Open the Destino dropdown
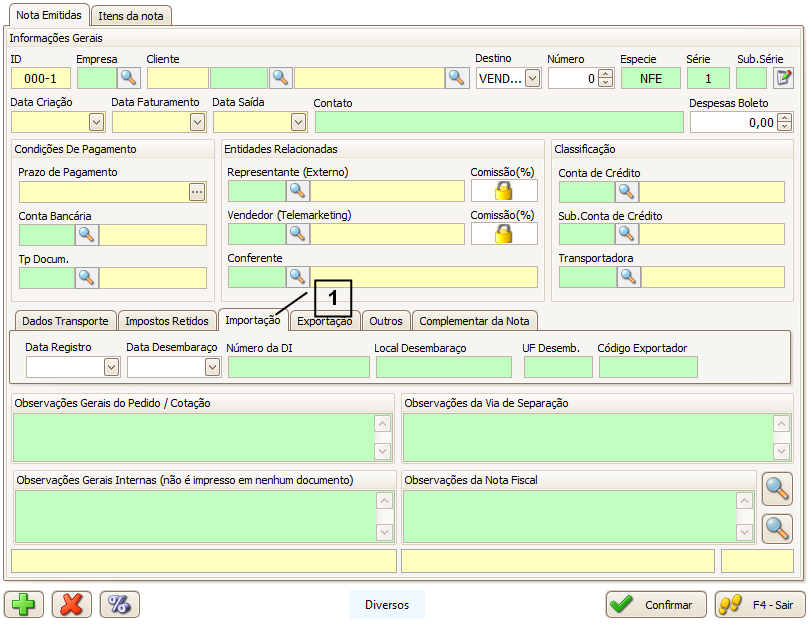The image size is (811, 628). [x=532, y=78]
